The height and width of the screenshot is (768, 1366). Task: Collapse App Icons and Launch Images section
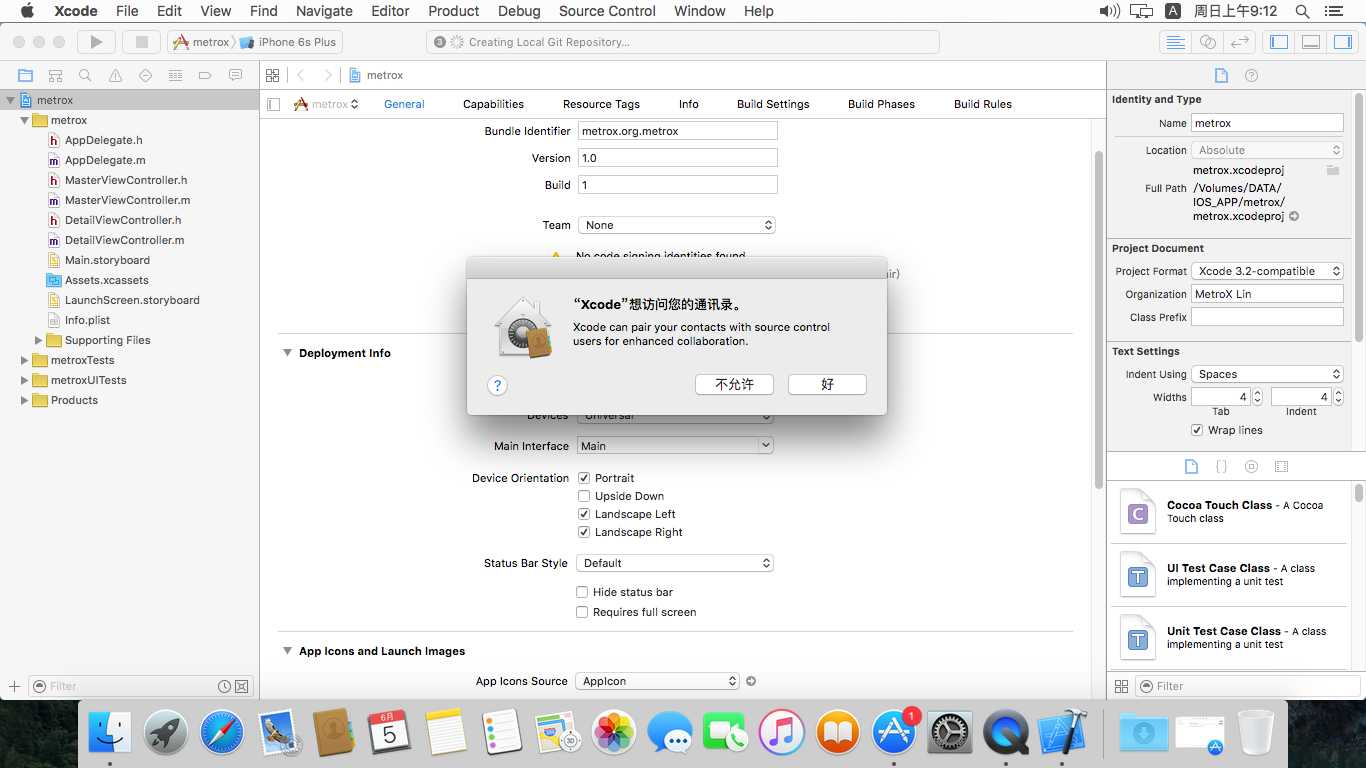pyautogui.click(x=287, y=651)
